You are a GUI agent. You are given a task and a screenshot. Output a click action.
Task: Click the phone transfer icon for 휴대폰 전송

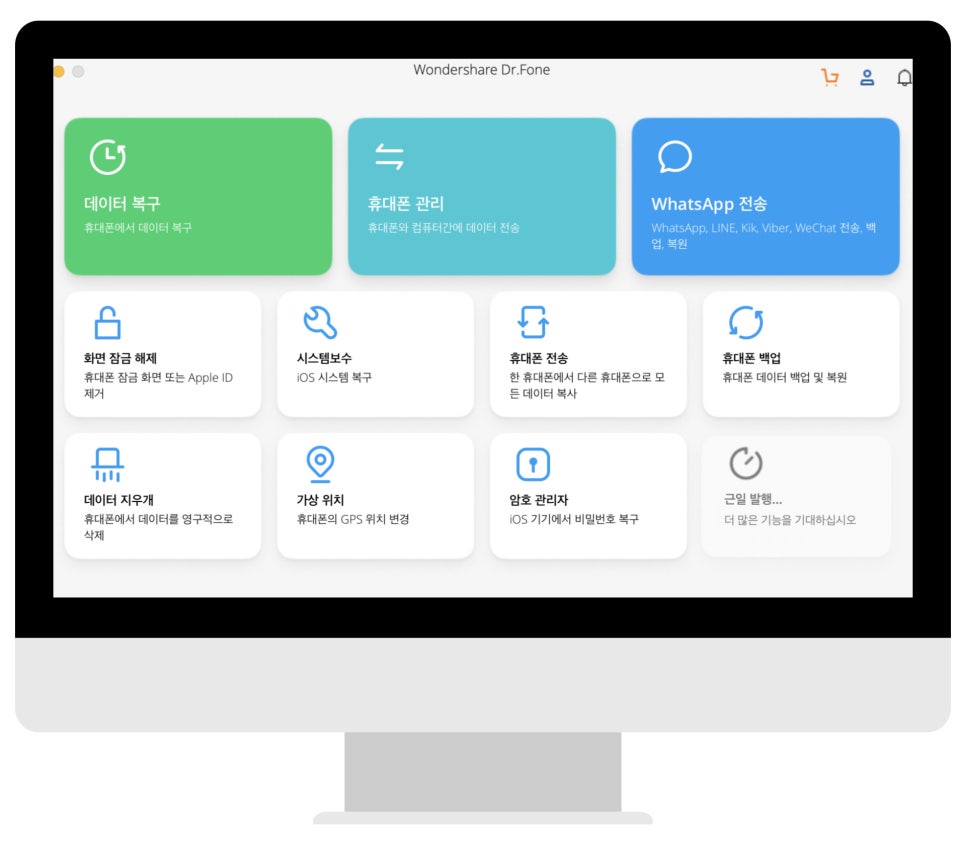533,322
